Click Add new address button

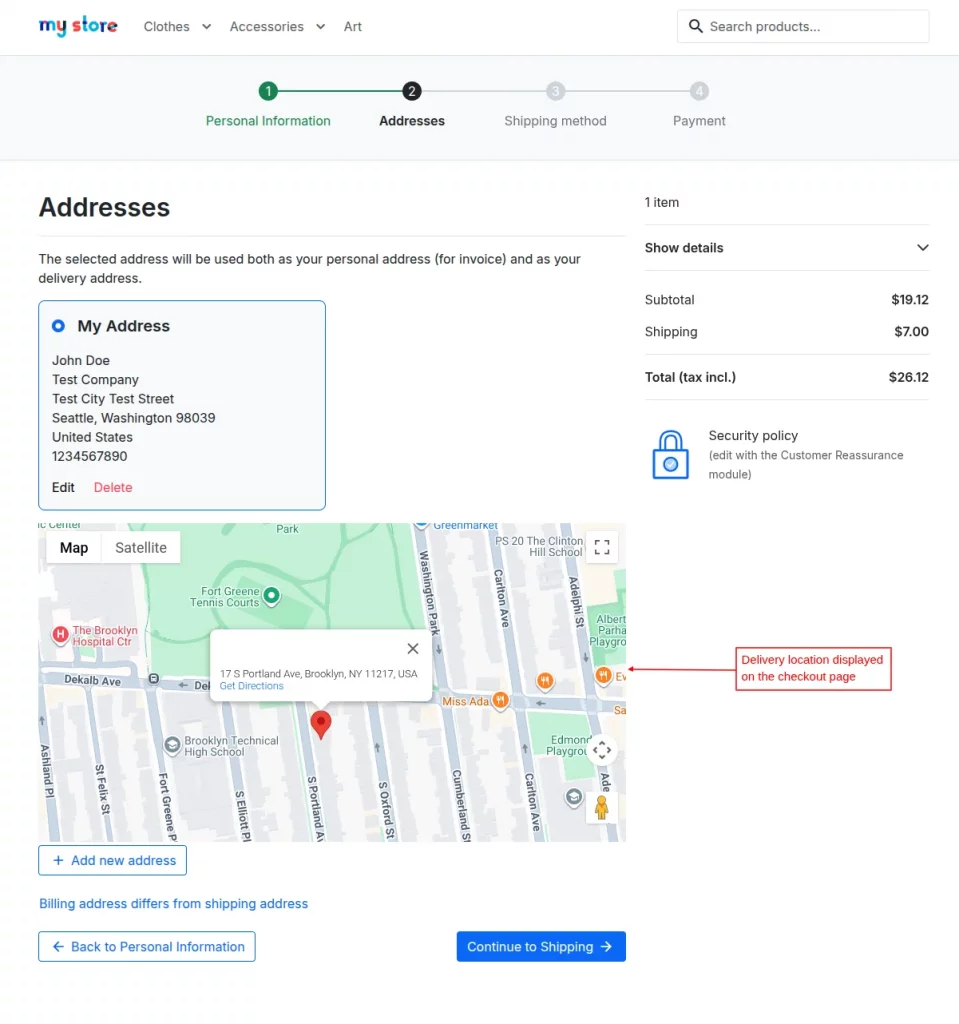coord(112,861)
